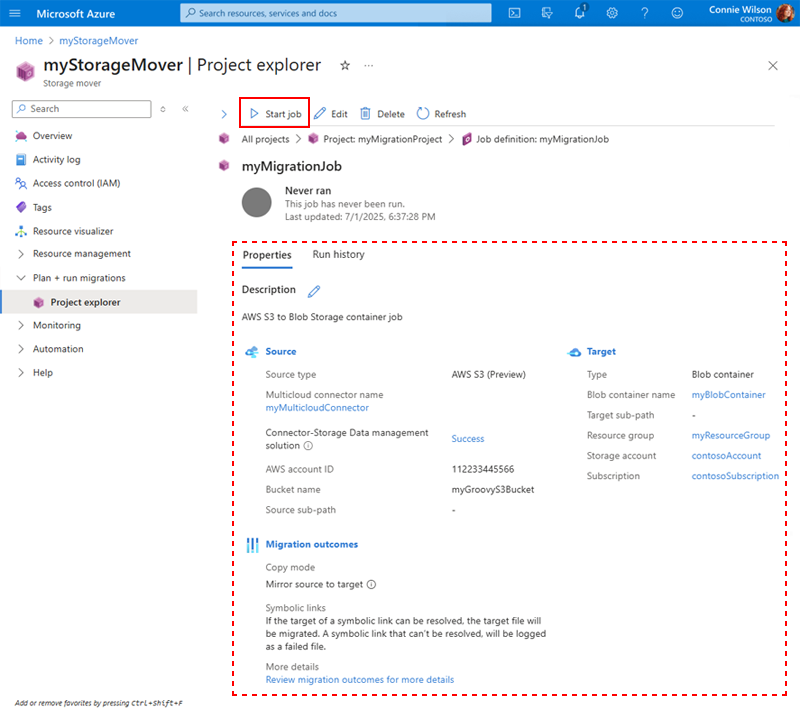Click Job definition: myMigrationJob breadcrumb
The width and height of the screenshot is (800, 710).
[542, 139]
